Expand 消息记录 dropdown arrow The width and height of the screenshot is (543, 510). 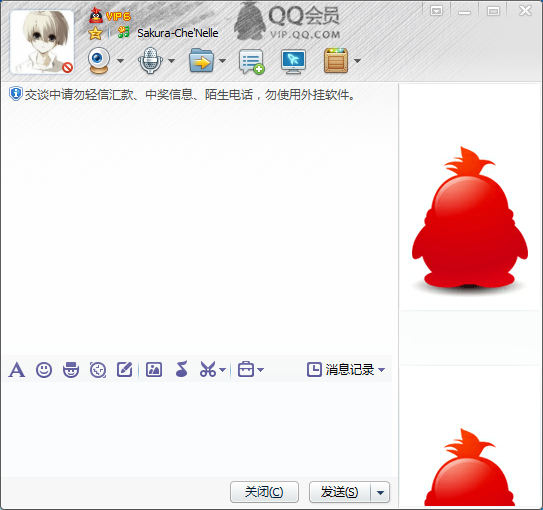[x=382, y=370]
